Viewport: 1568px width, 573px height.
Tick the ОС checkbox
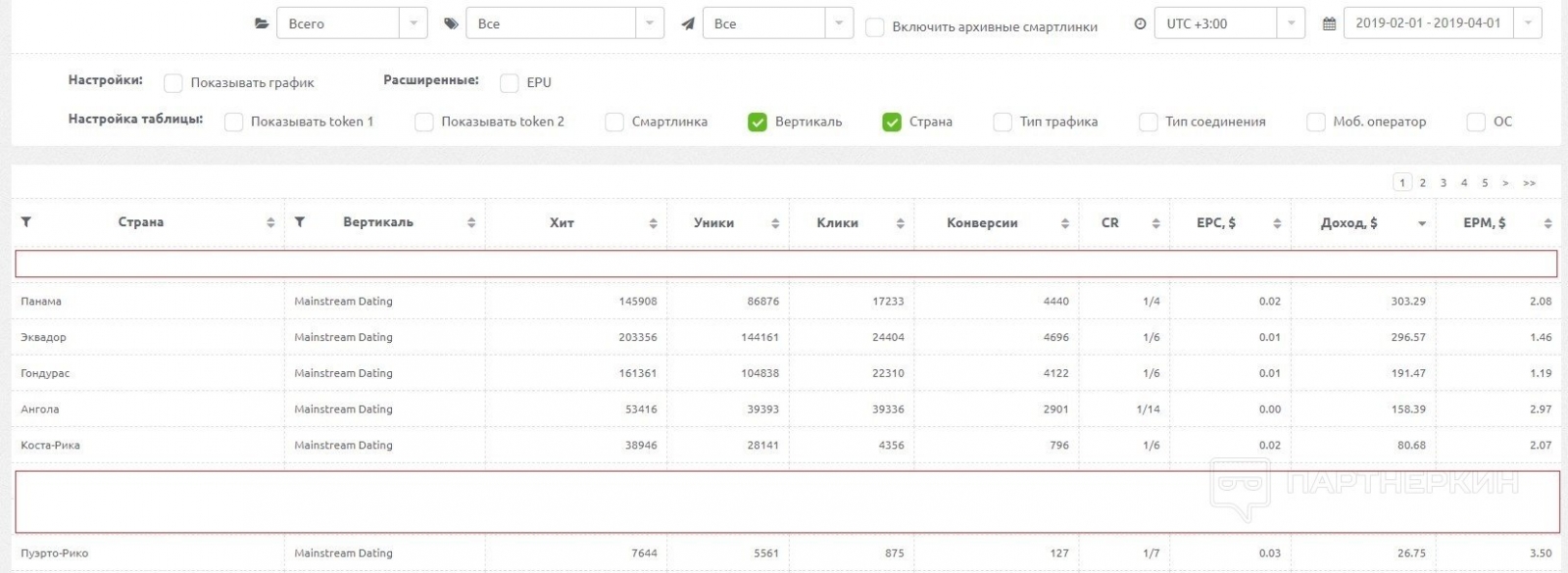pos(1476,122)
